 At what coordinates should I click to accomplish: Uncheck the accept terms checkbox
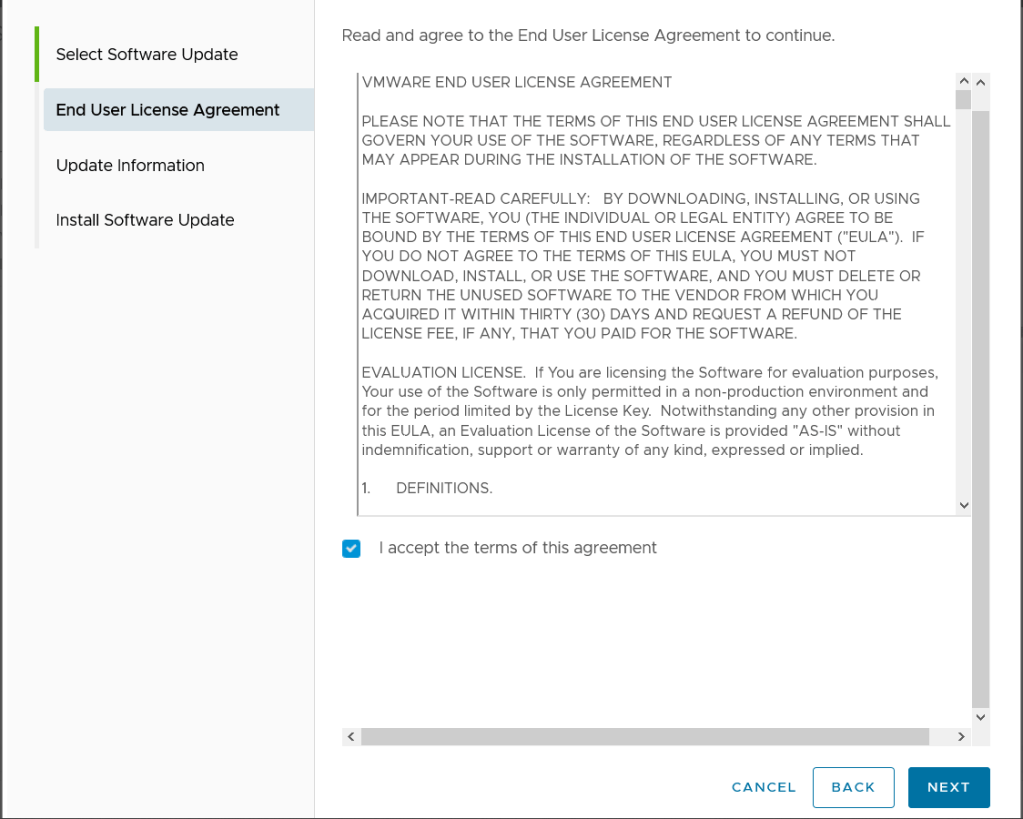(351, 548)
